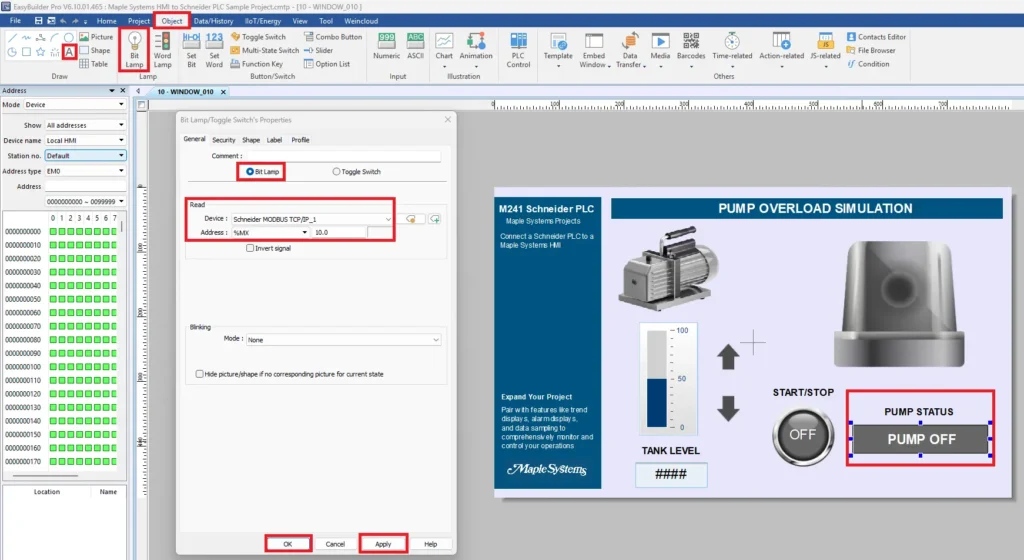The height and width of the screenshot is (560, 1024).
Task: Select the Word Lamp object tool
Action: pos(162,50)
